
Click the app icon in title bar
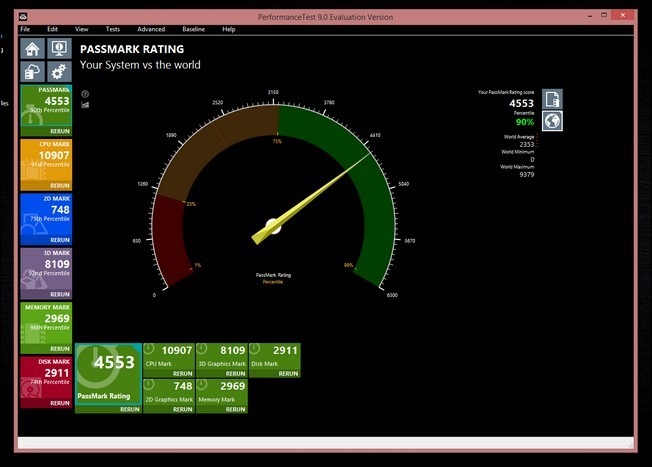[x=23, y=17]
